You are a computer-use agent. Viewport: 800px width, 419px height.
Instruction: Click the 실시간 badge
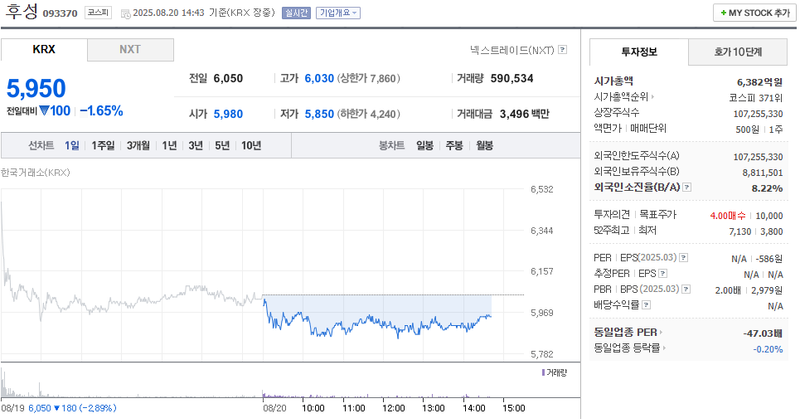pos(296,13)
